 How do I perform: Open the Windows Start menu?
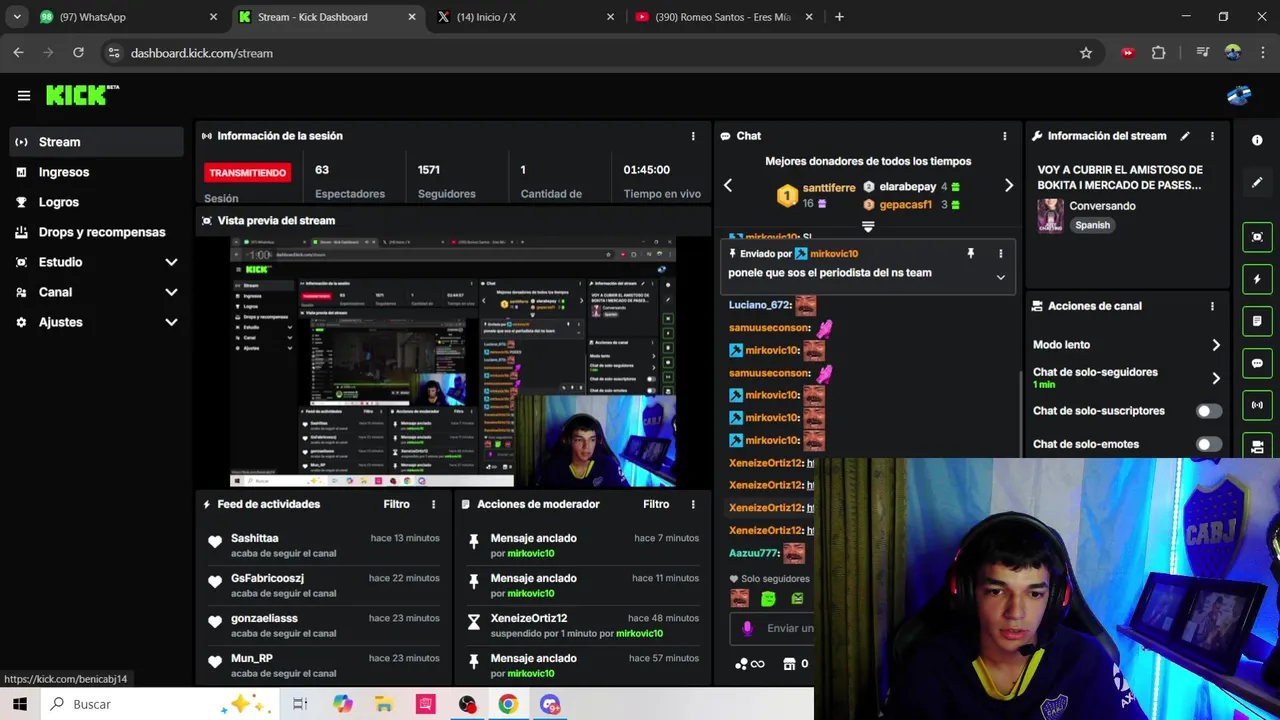(20, 704)
